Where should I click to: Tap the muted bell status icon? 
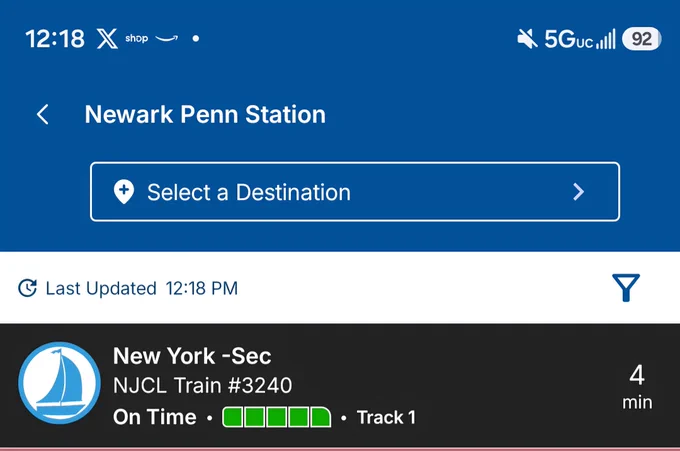point(527,39)
